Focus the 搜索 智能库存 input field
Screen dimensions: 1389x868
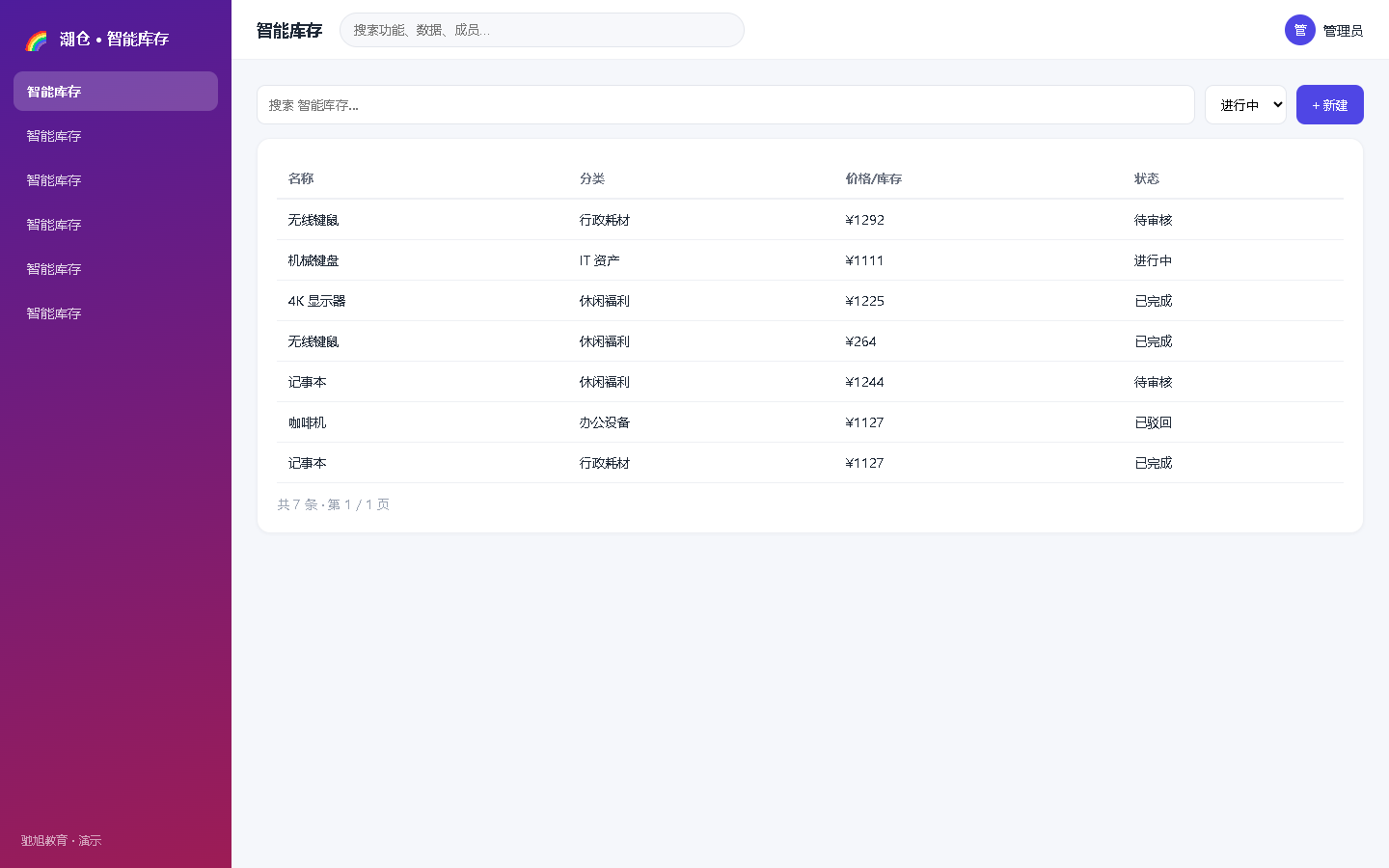pyautogui.click(x=725, y=105)
